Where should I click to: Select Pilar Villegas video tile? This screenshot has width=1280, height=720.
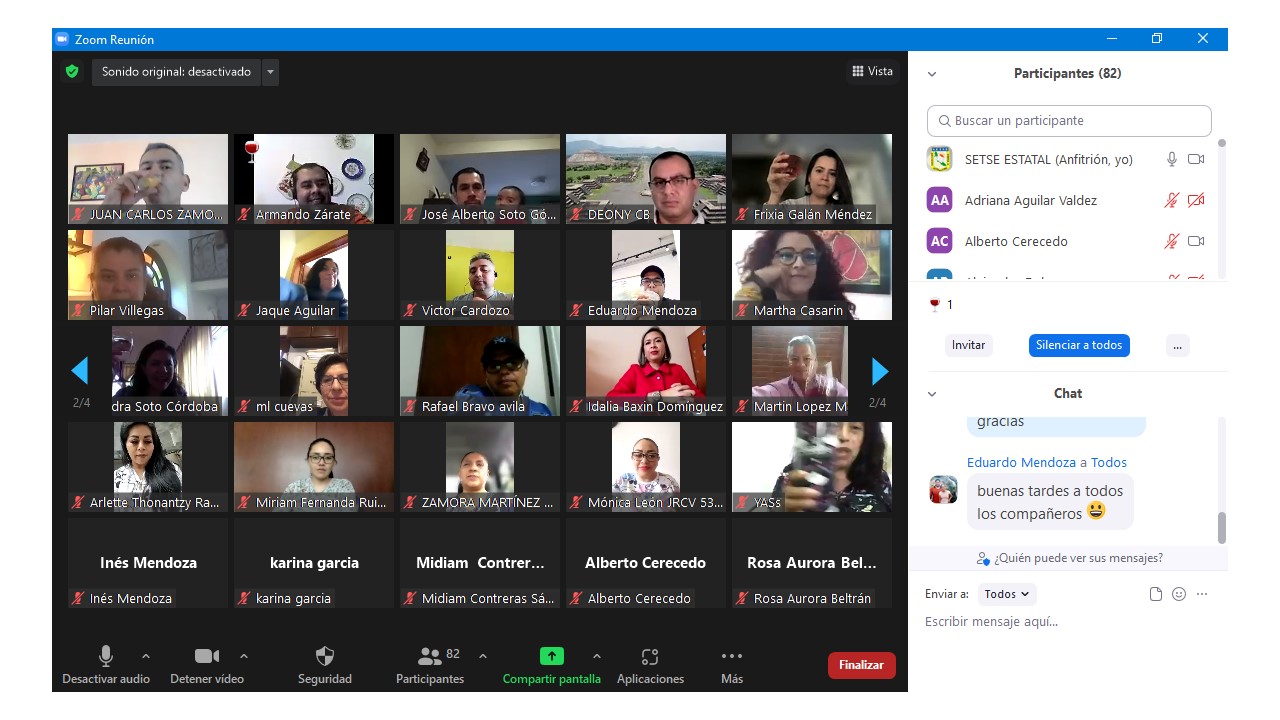tap(148, 275)
